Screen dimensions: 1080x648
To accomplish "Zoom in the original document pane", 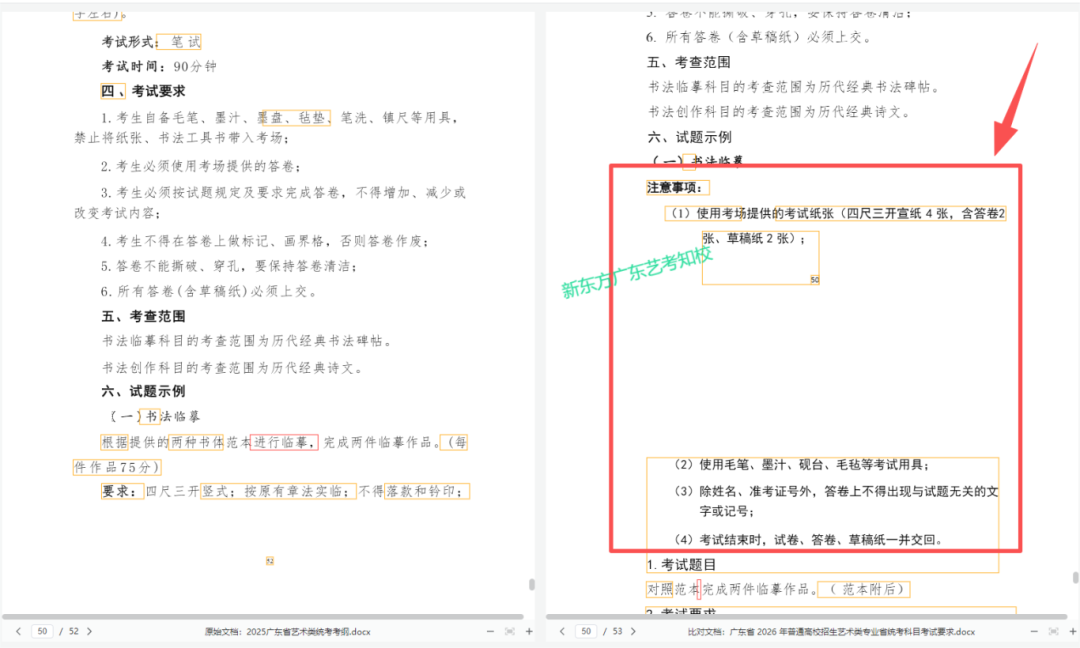I will click(x=529, y=631).
